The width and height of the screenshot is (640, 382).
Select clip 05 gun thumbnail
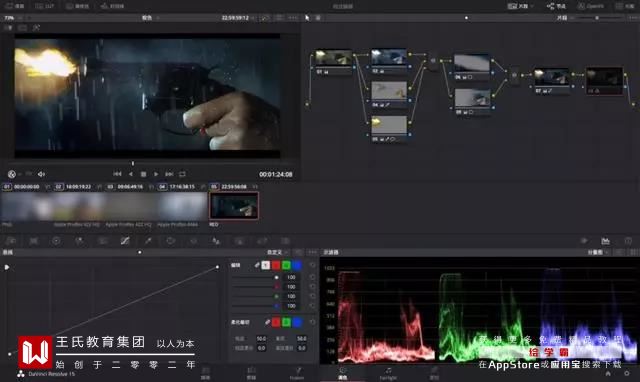tap(234, 206)
